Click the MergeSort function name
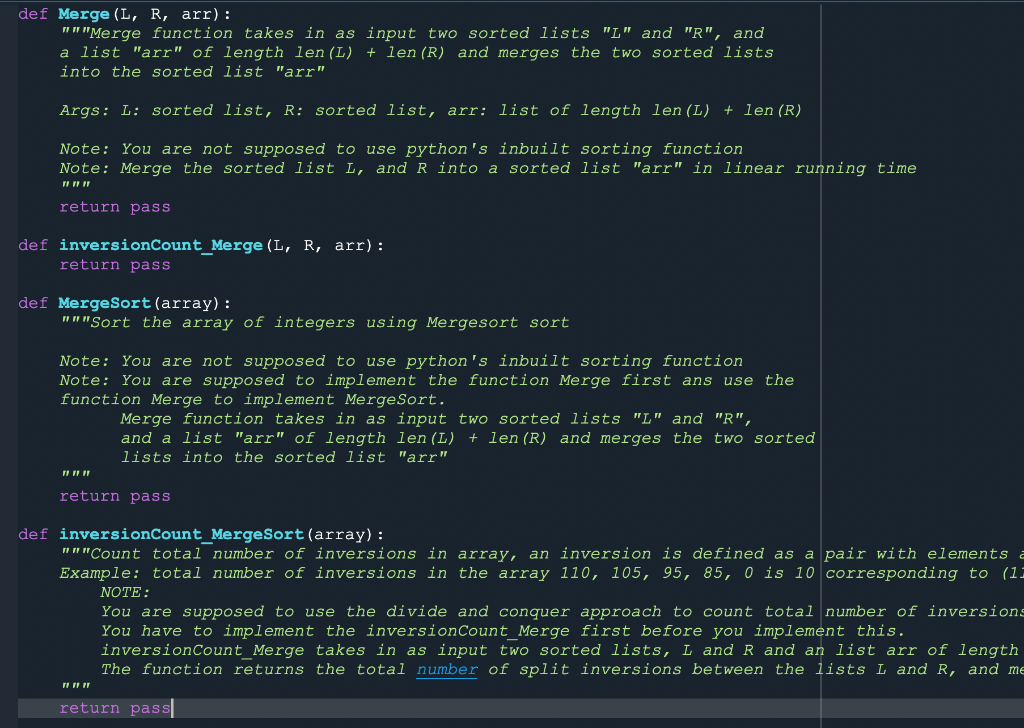This screenshot has width=1024, height=728. [x=104, y=302]
